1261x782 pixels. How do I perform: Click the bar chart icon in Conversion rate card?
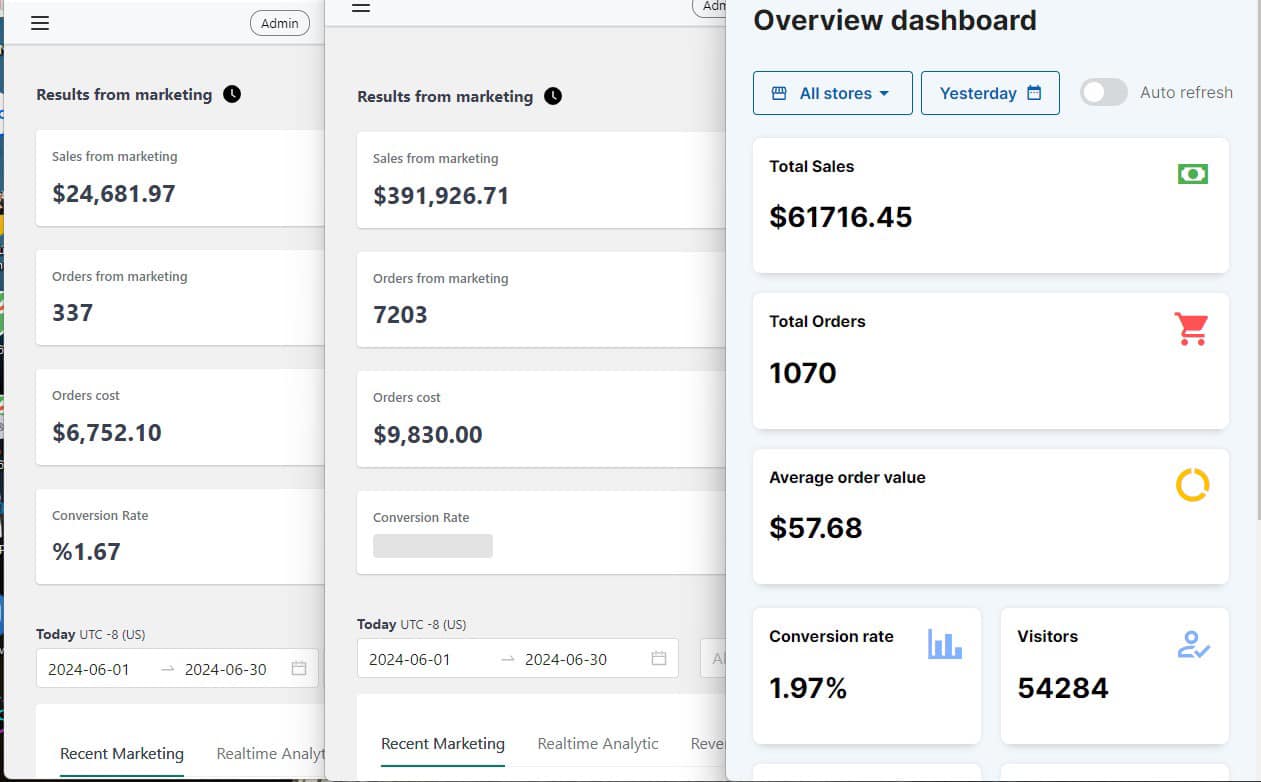tap(944, 644)
